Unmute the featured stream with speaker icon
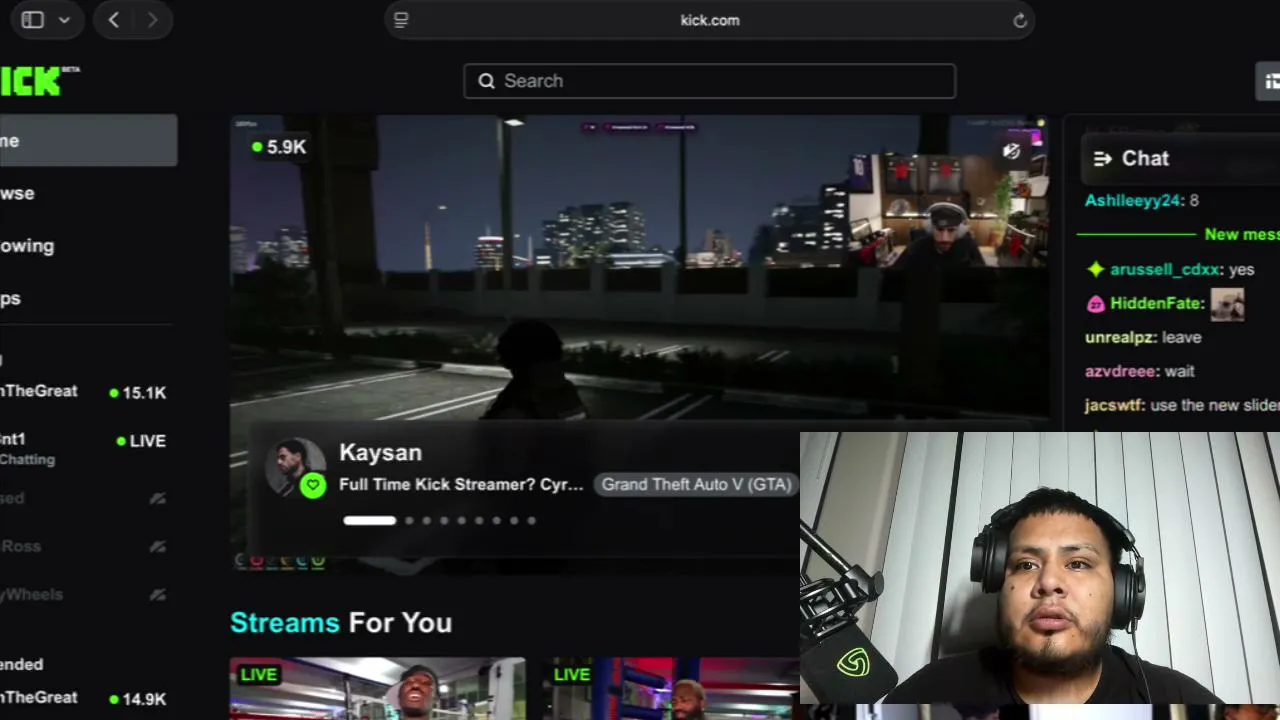 pos(1011,151)
